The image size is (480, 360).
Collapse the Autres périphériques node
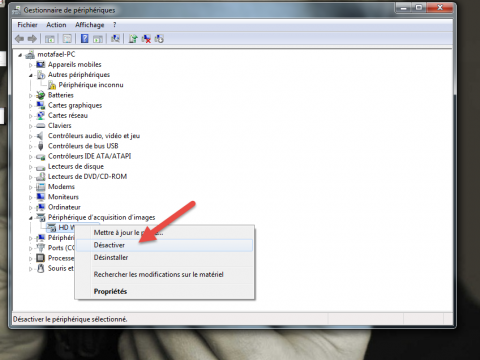coord(31,75)
